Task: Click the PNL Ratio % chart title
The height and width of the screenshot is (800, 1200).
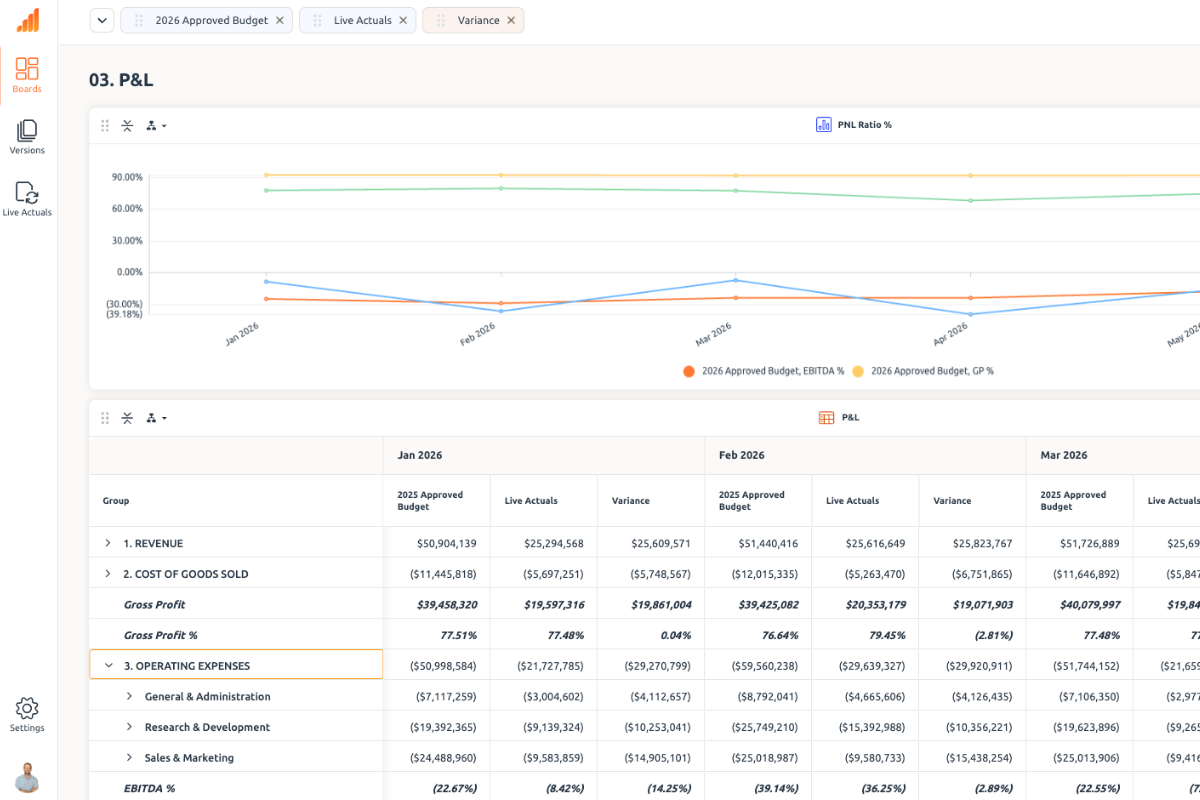Action: click(865, 125)
